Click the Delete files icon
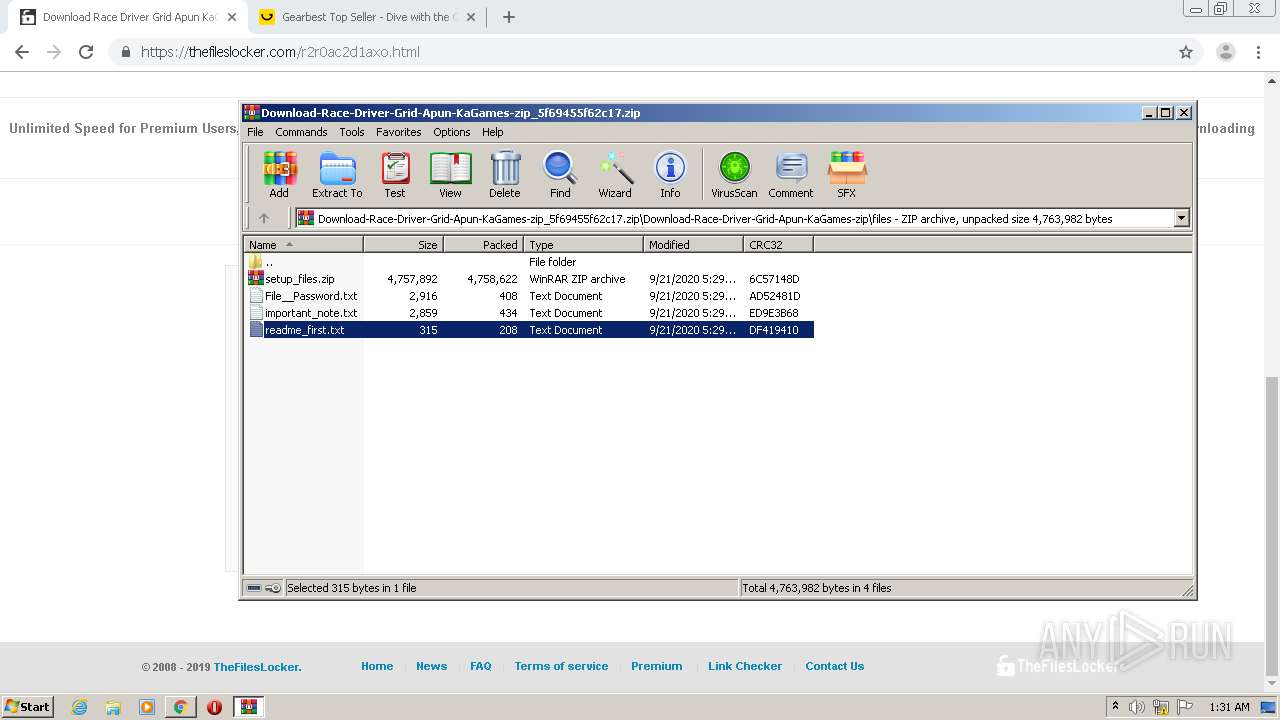The image size is (1280, 720). [x=505, y=175]
